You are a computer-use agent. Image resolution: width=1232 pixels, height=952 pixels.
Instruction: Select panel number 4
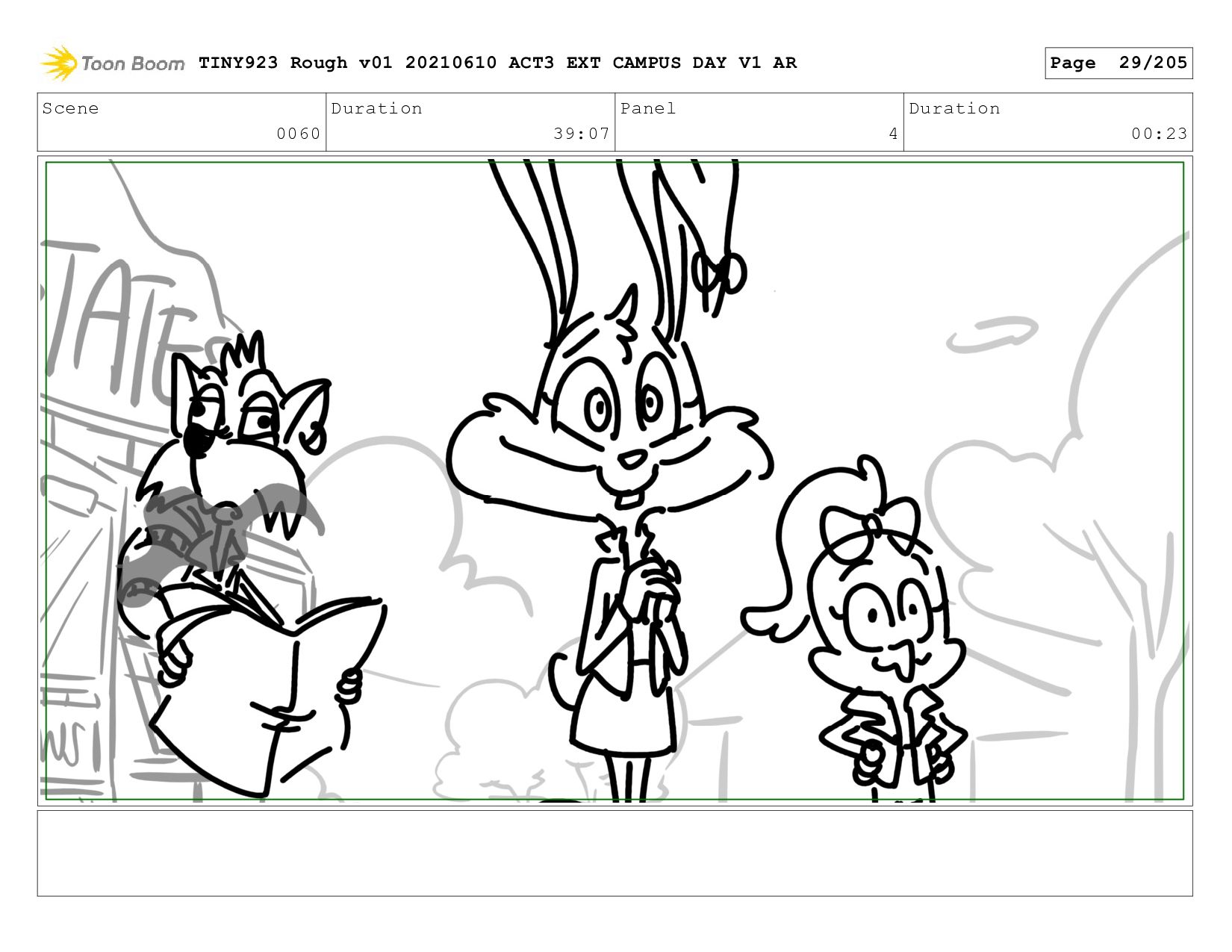coord(893,134)
